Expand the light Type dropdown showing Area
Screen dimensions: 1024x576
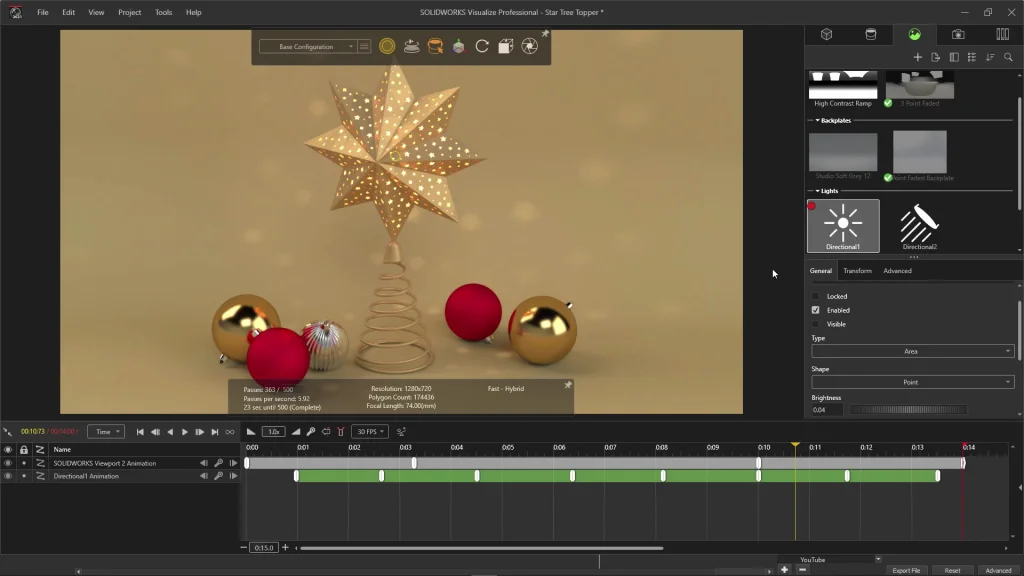point(911,351)
